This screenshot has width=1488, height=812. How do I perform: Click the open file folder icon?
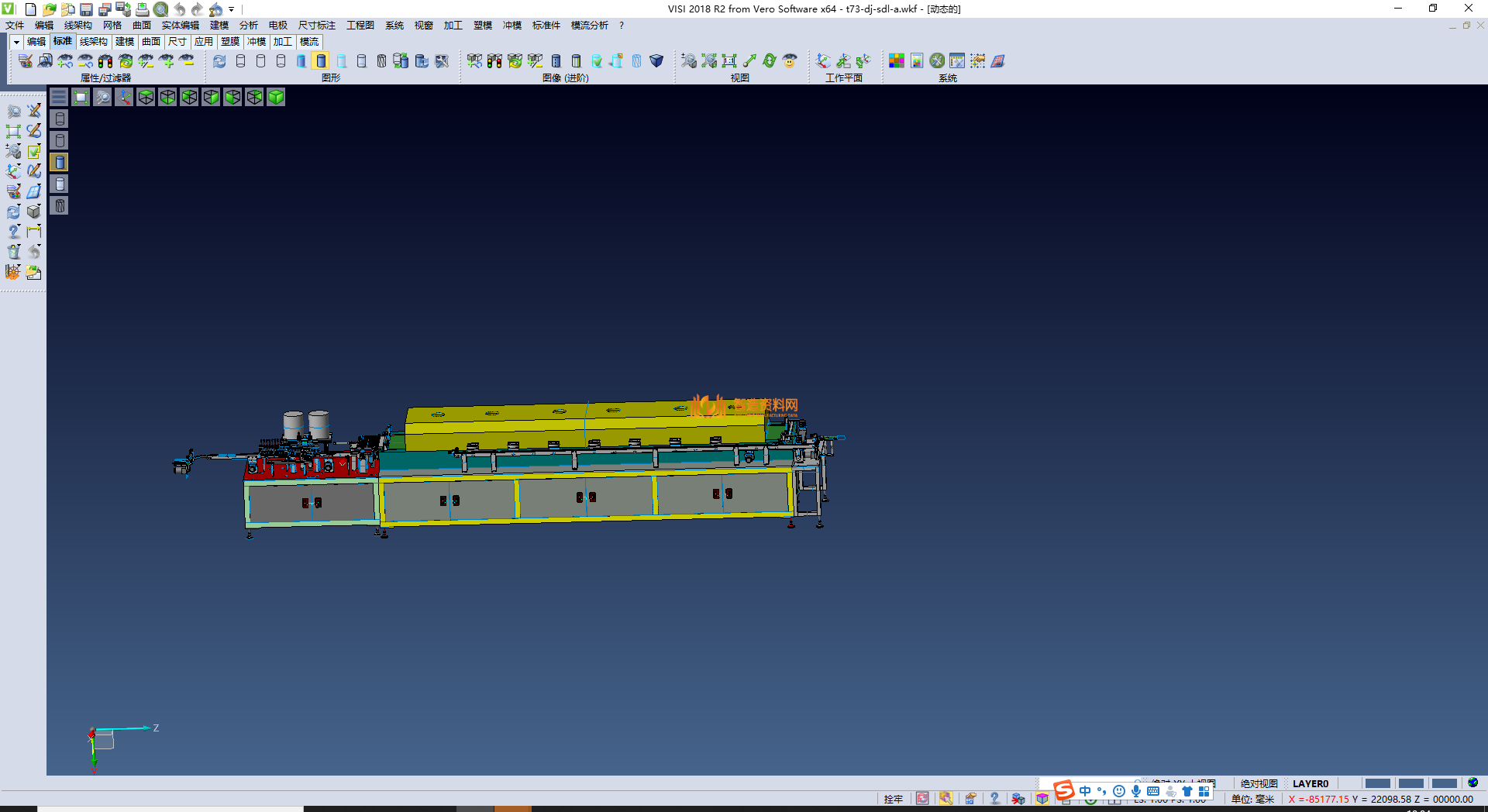[49, 9]
